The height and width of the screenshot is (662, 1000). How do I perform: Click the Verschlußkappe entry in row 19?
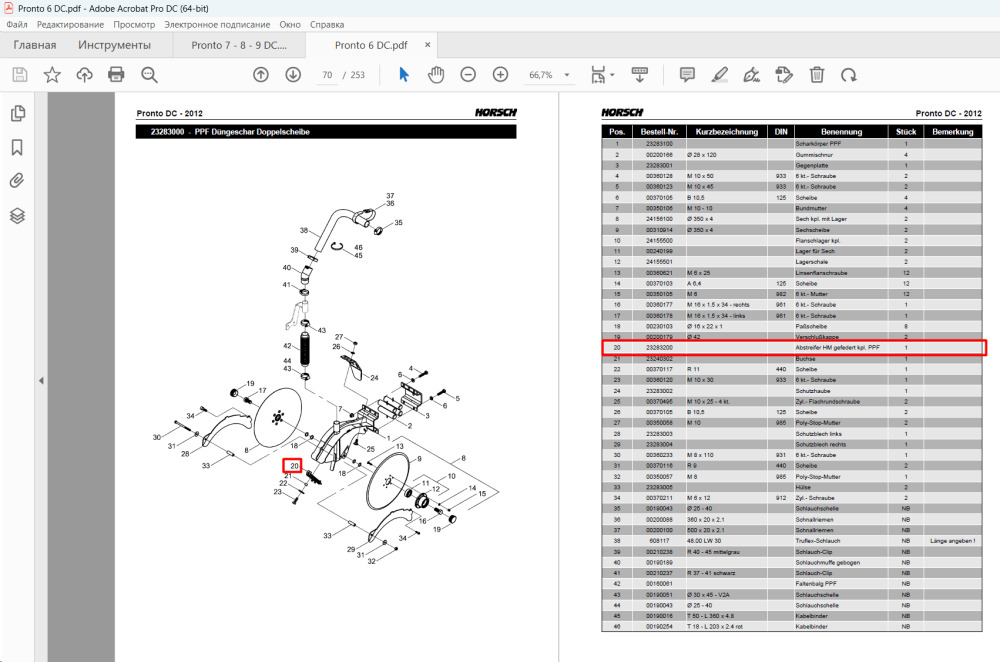pyautogui.click(x=817, y=337)
